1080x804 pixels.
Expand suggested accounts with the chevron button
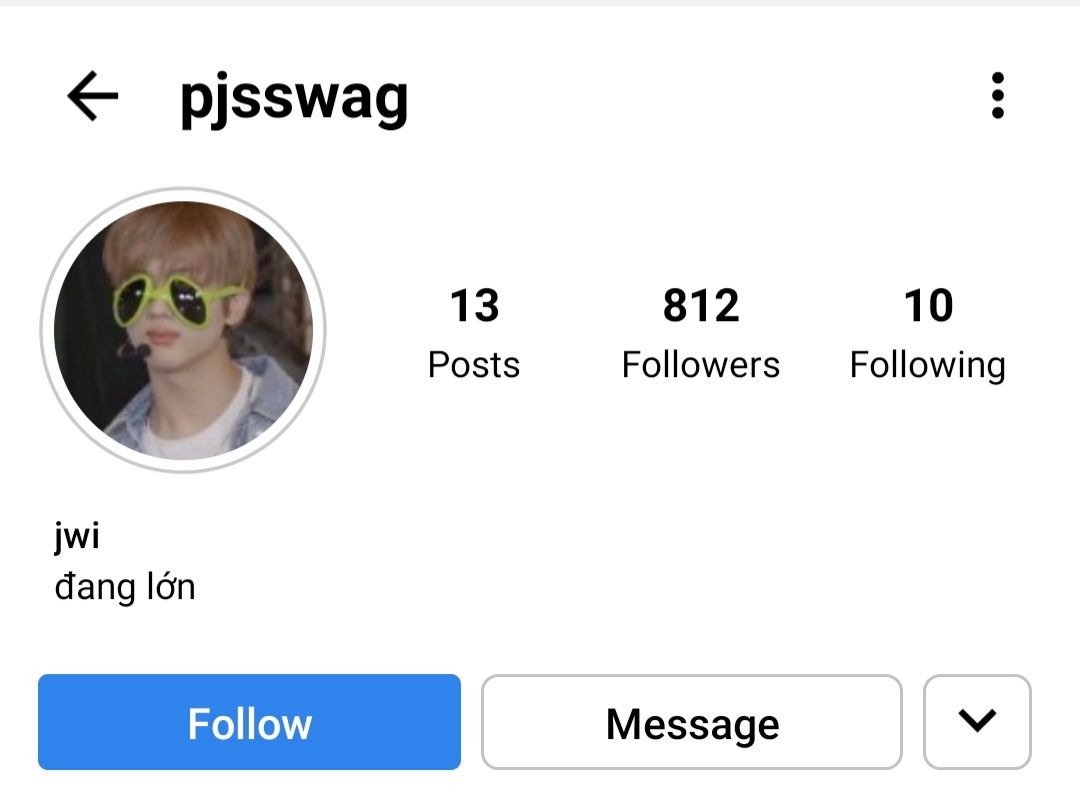(x=976, y=721)
